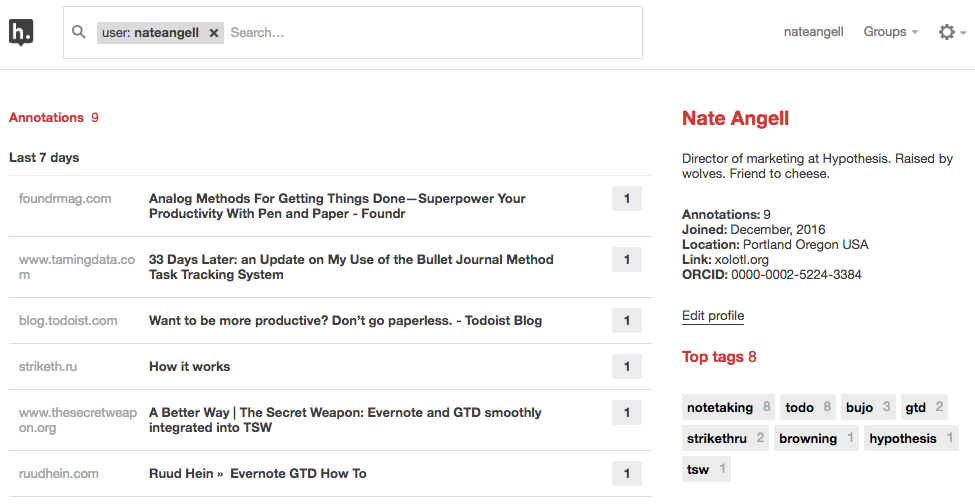The height and width of the screenshot is (504, 975).
Task: Click the Edit profile link
Action: point(713,316)
